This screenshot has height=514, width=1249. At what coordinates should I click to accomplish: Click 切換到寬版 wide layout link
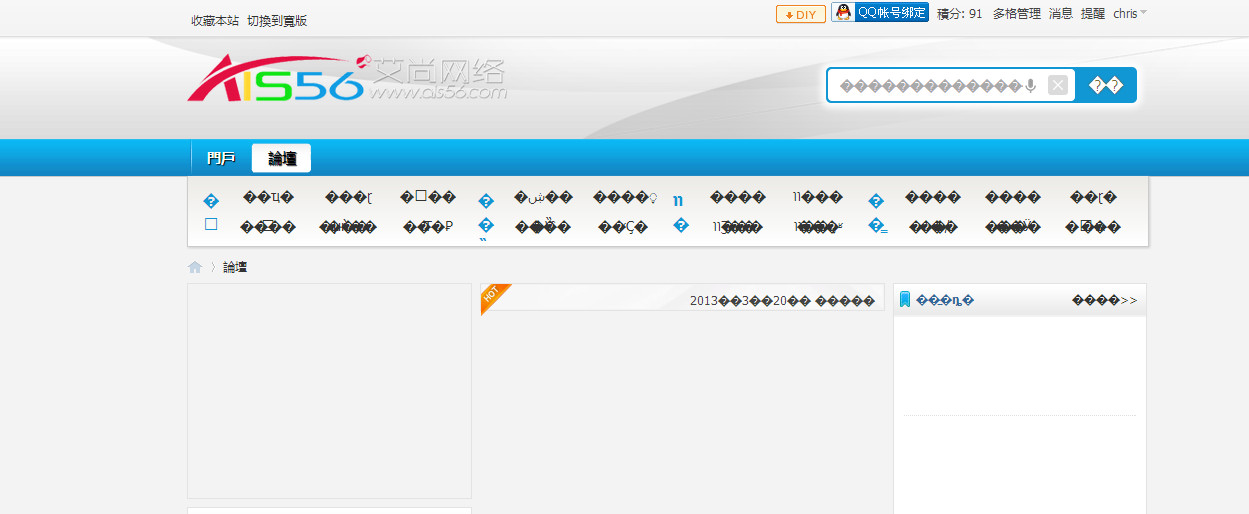(277, 20)
